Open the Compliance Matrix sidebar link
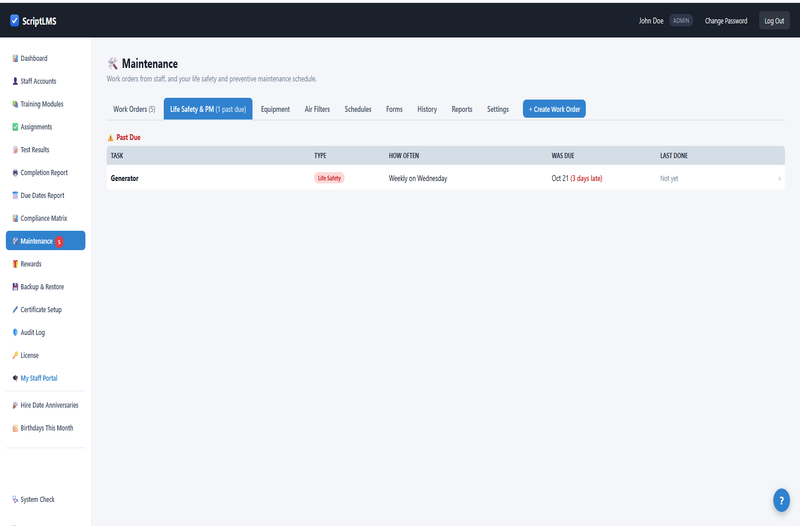The width and height of the screenshot is (800, 526). tap(45, 218)
